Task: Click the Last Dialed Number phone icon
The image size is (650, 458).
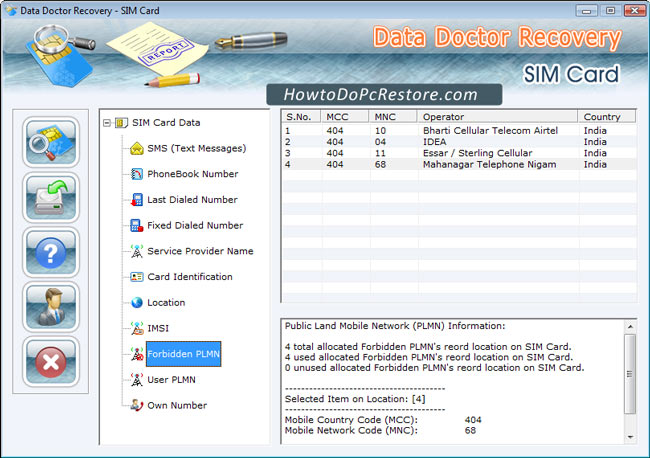Action: (137, 200)
